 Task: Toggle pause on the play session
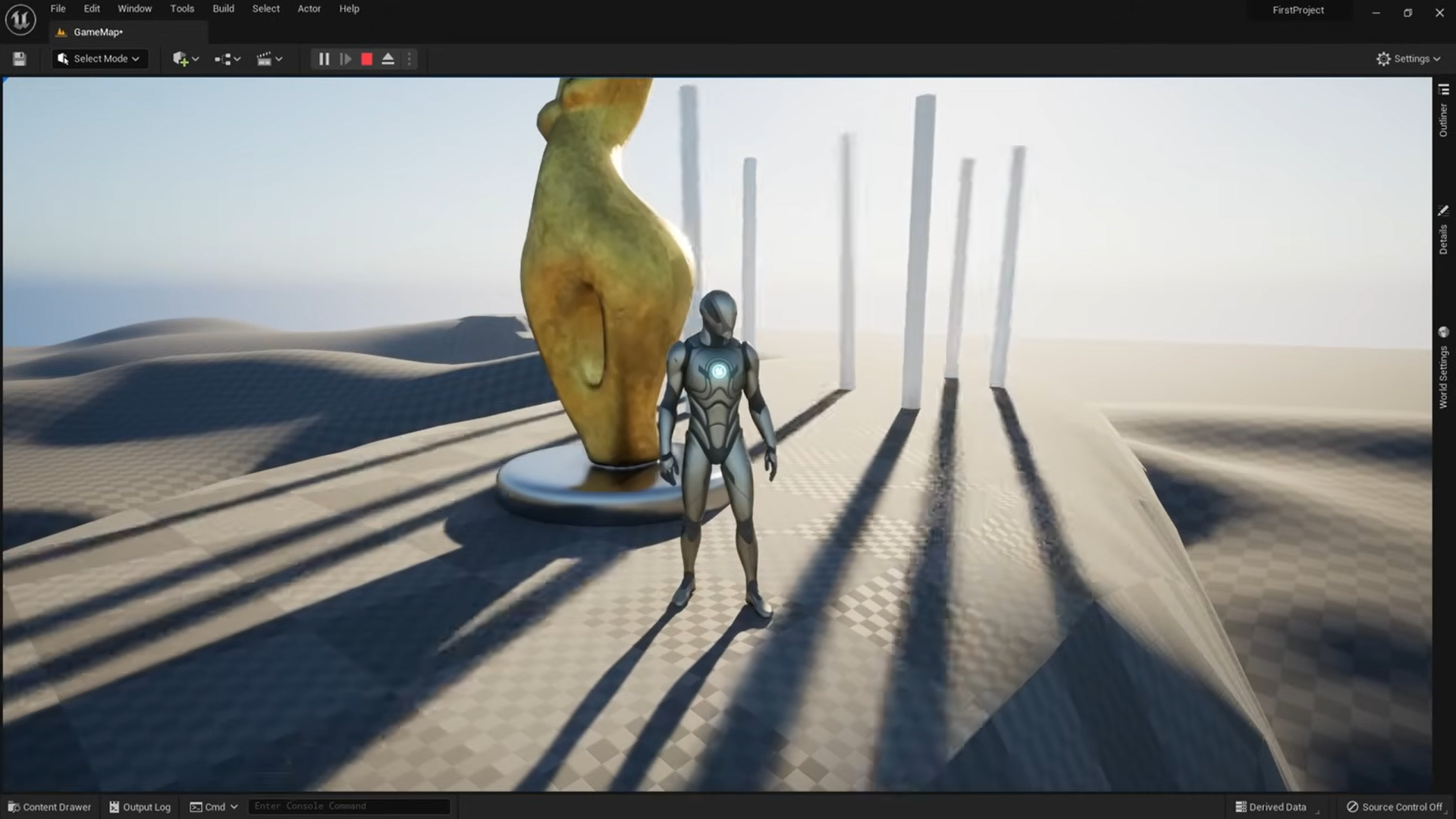[x=324, y=58]
